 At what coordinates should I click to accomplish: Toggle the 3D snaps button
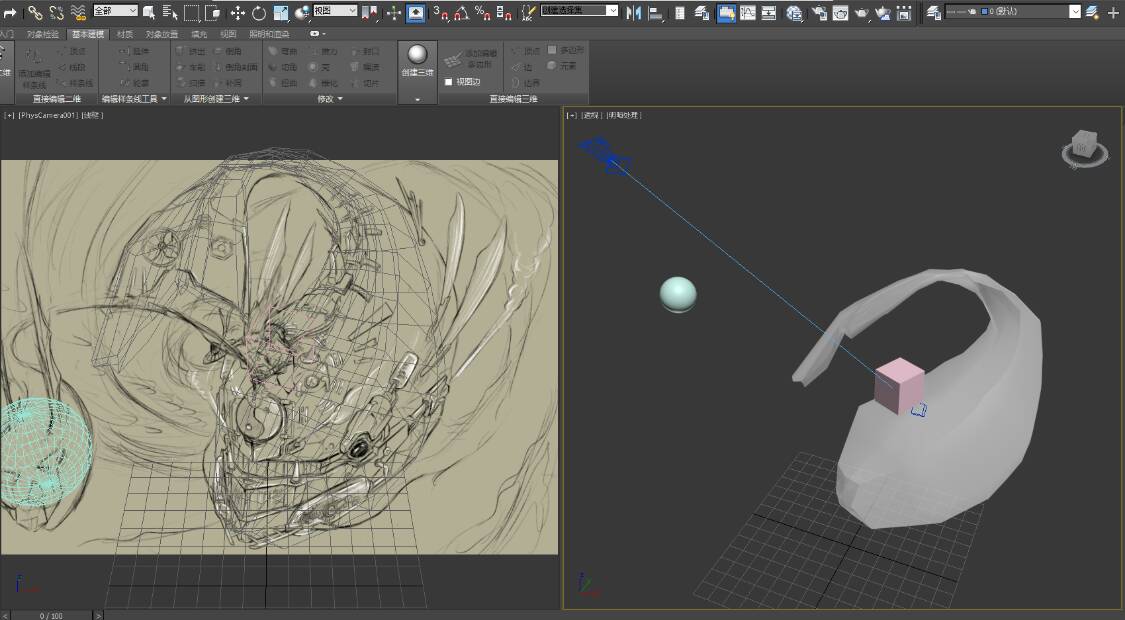439,13
